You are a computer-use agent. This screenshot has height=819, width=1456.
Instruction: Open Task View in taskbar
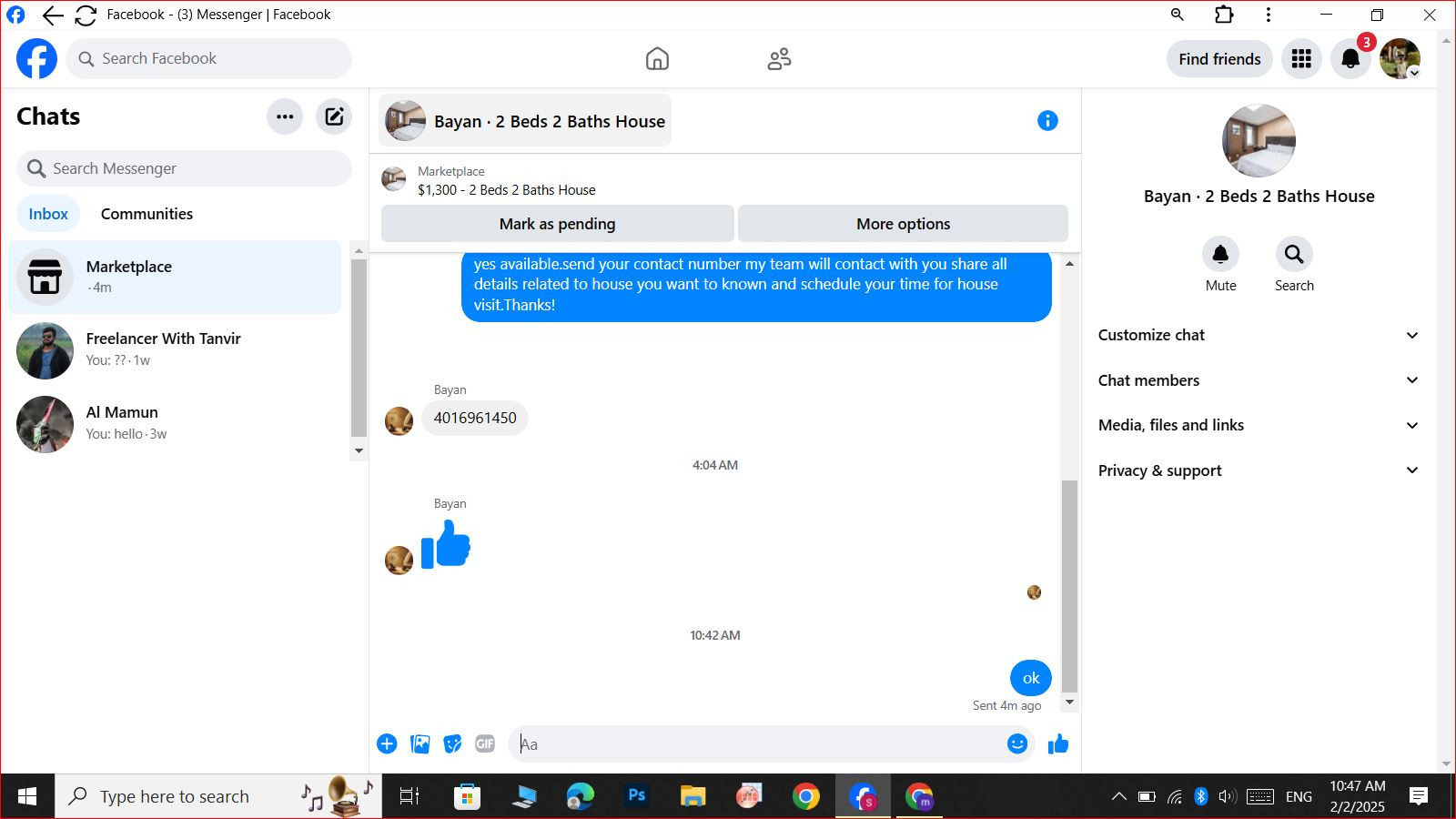[x=409, y=797]
